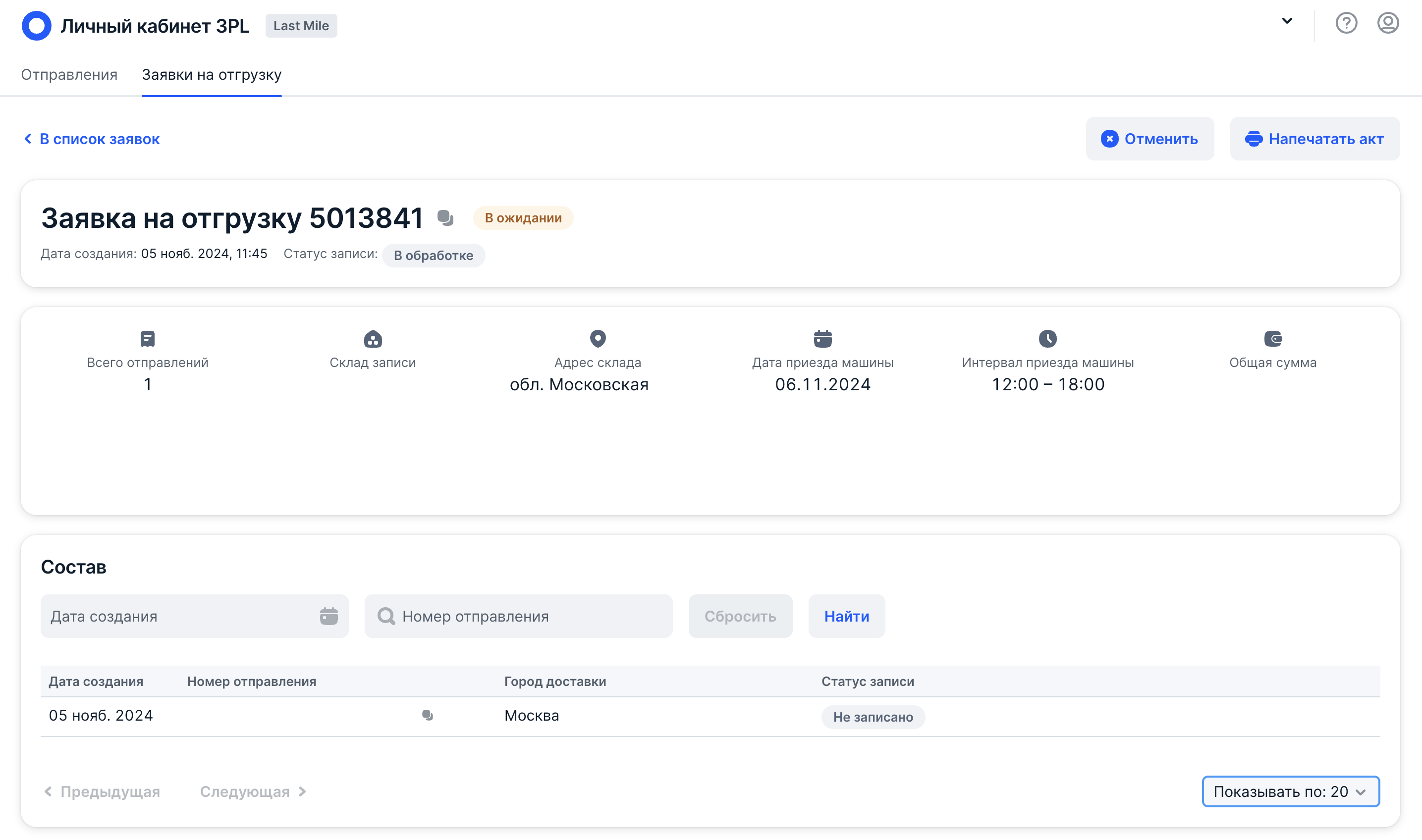Expand the account dropdown chevron in header

[x=1287, y=21]
